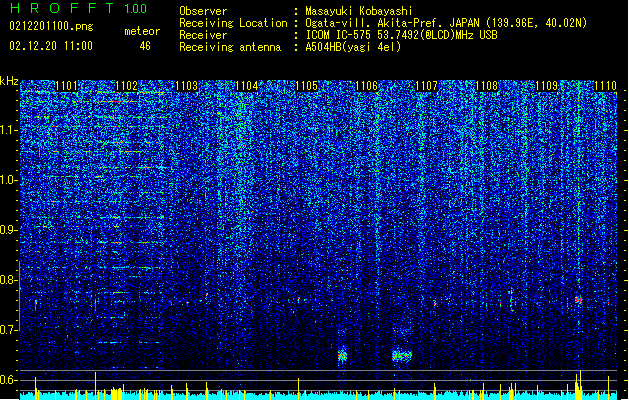Click the A504HB(yagi 4el) antenna text
Viewport: 629px width, 400px height.
pos(353,47)
